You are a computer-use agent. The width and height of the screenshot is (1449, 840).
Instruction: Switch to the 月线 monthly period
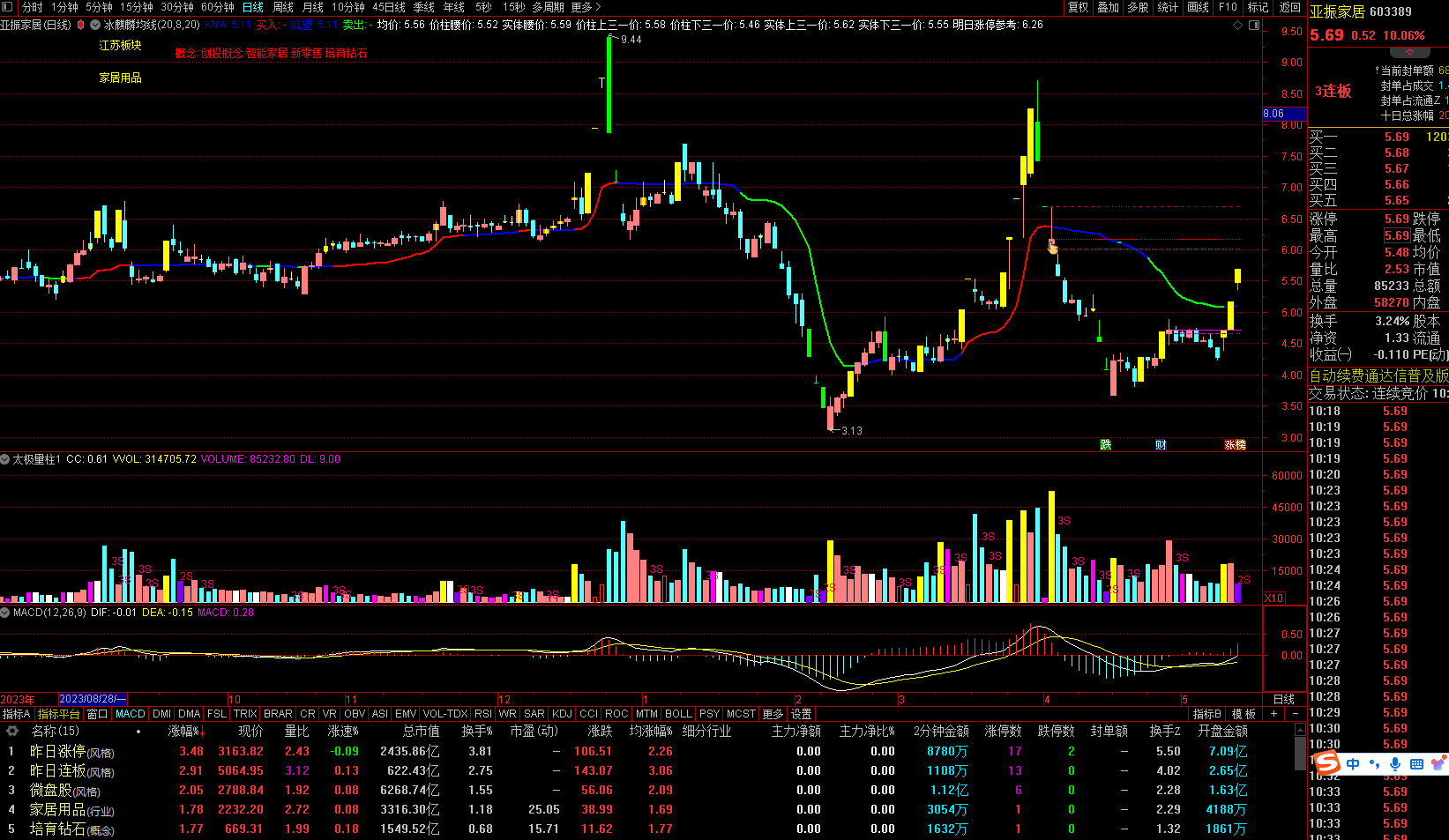[313, 7]
